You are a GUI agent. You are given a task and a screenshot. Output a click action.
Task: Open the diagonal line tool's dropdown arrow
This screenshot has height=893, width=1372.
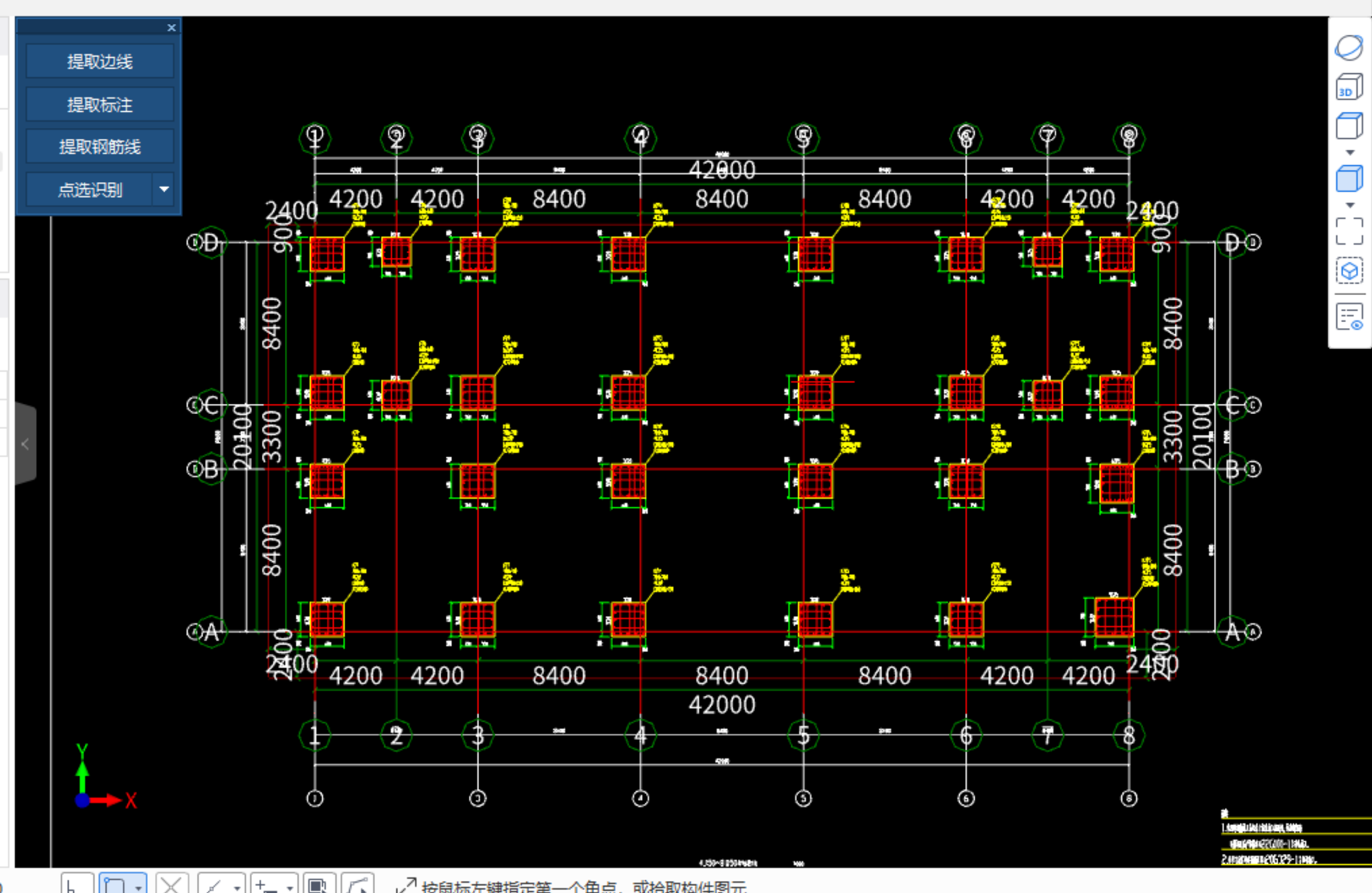pyautogui.click(x=237, y=887)
